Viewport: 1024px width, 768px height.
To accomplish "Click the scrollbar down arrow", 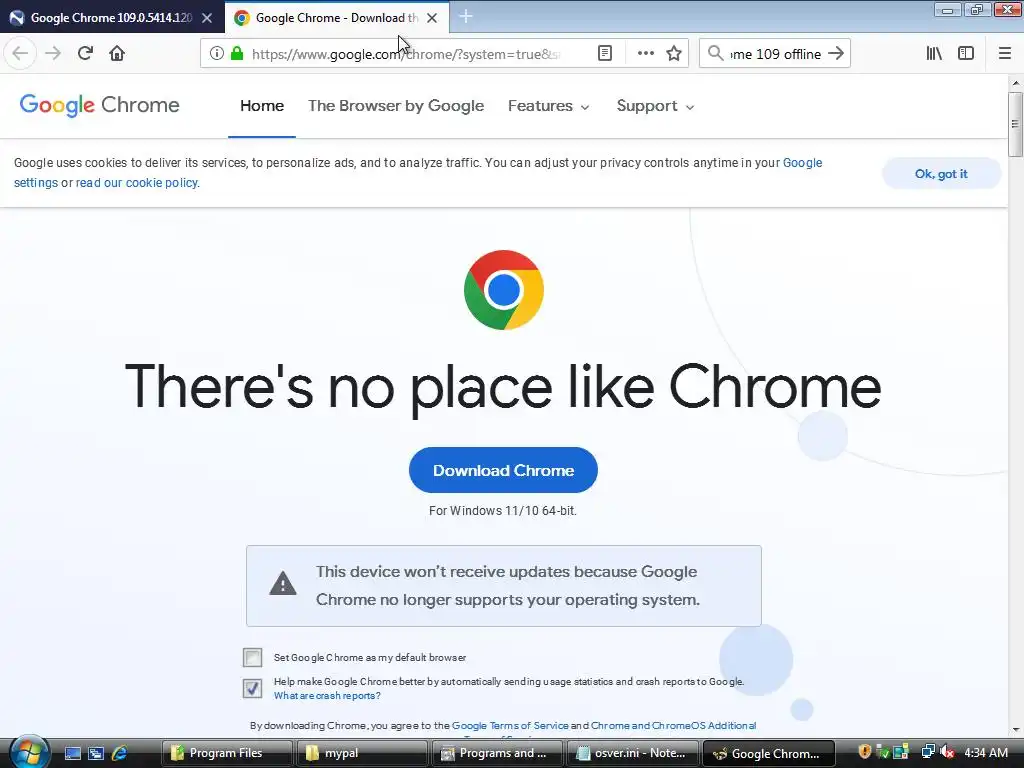I will tap(1016, 729).
